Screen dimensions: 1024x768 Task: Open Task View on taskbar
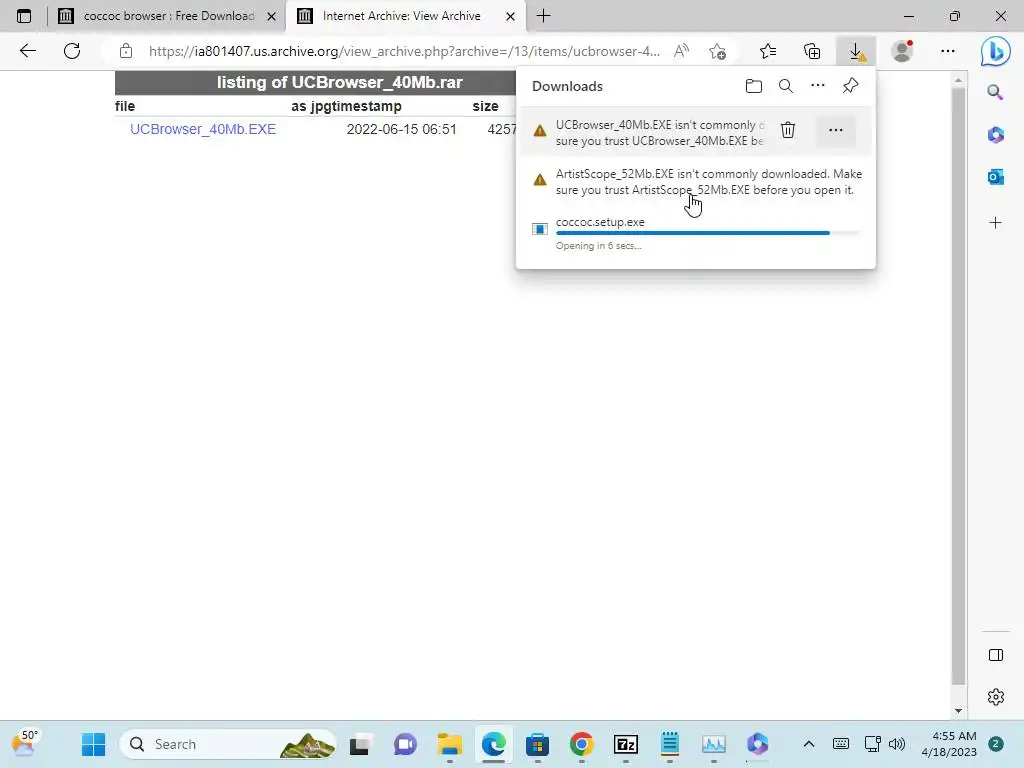point(360,744)
